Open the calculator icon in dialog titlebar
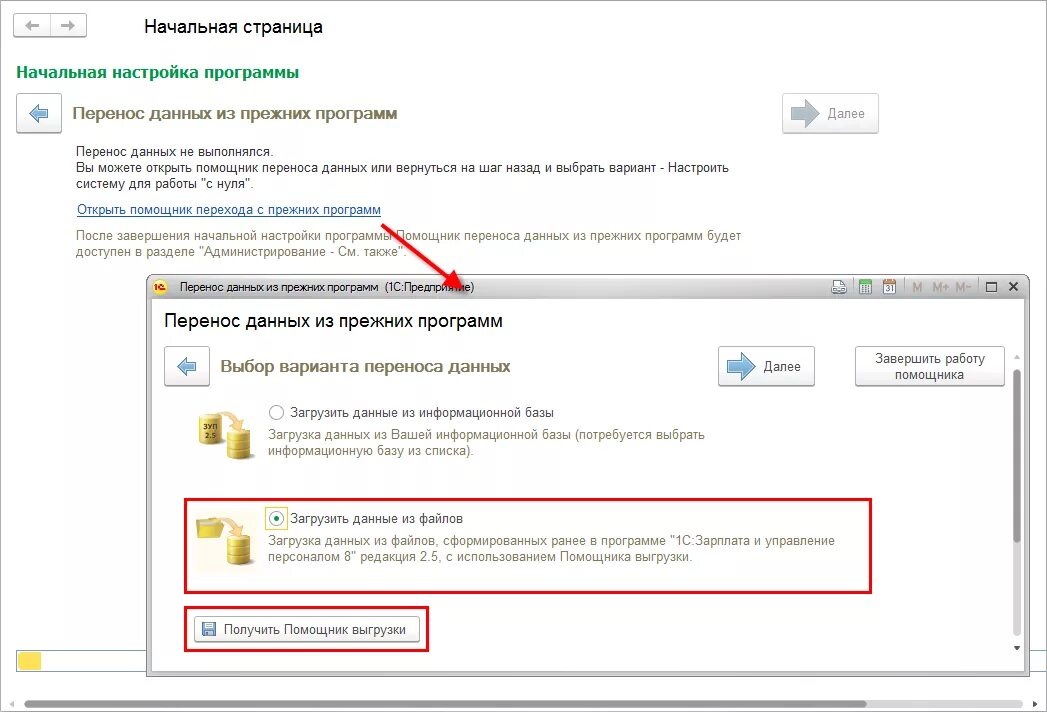Viewport: 1047px width, 712px height. coord(865,287)
